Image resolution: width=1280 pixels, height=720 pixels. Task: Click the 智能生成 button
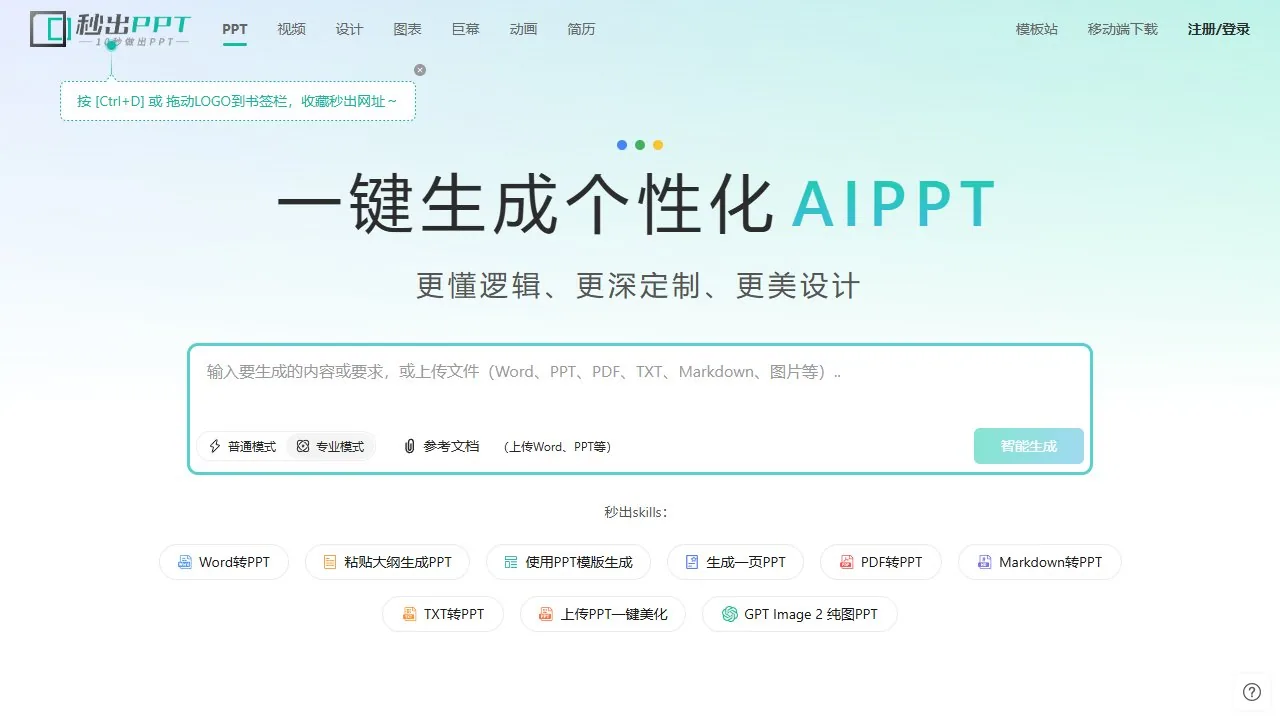coord(1029,446)
